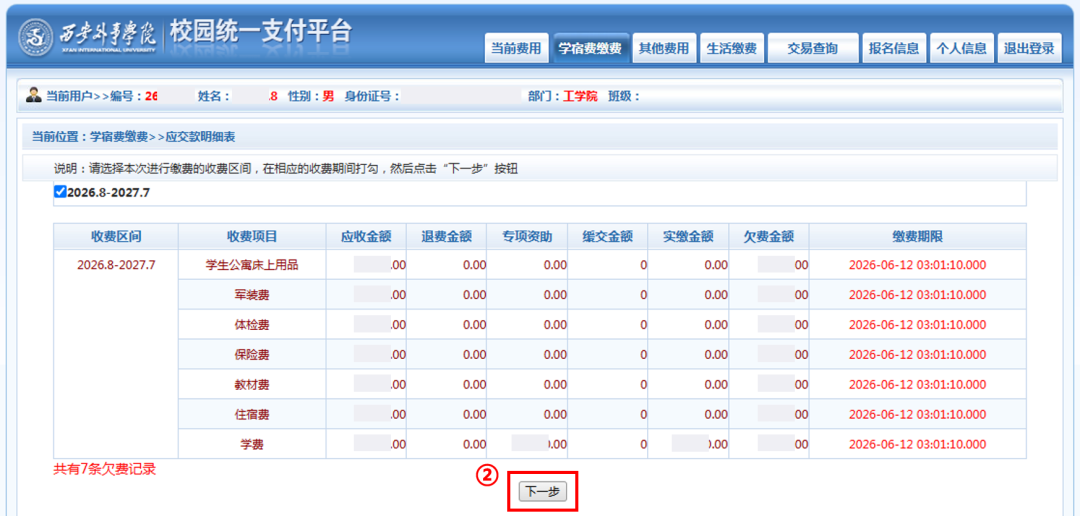
Task: Click the 共有7条欠费记录 notice
Action: 105,471
